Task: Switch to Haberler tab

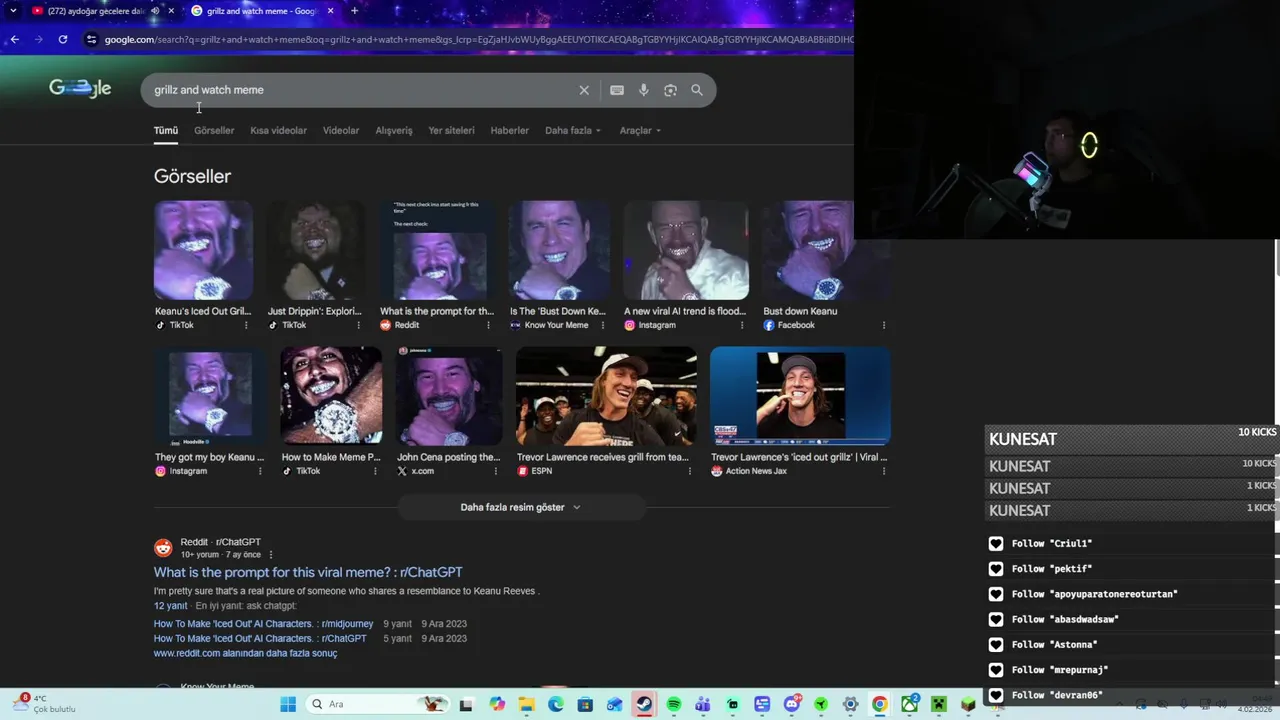Action: (509, 130)
